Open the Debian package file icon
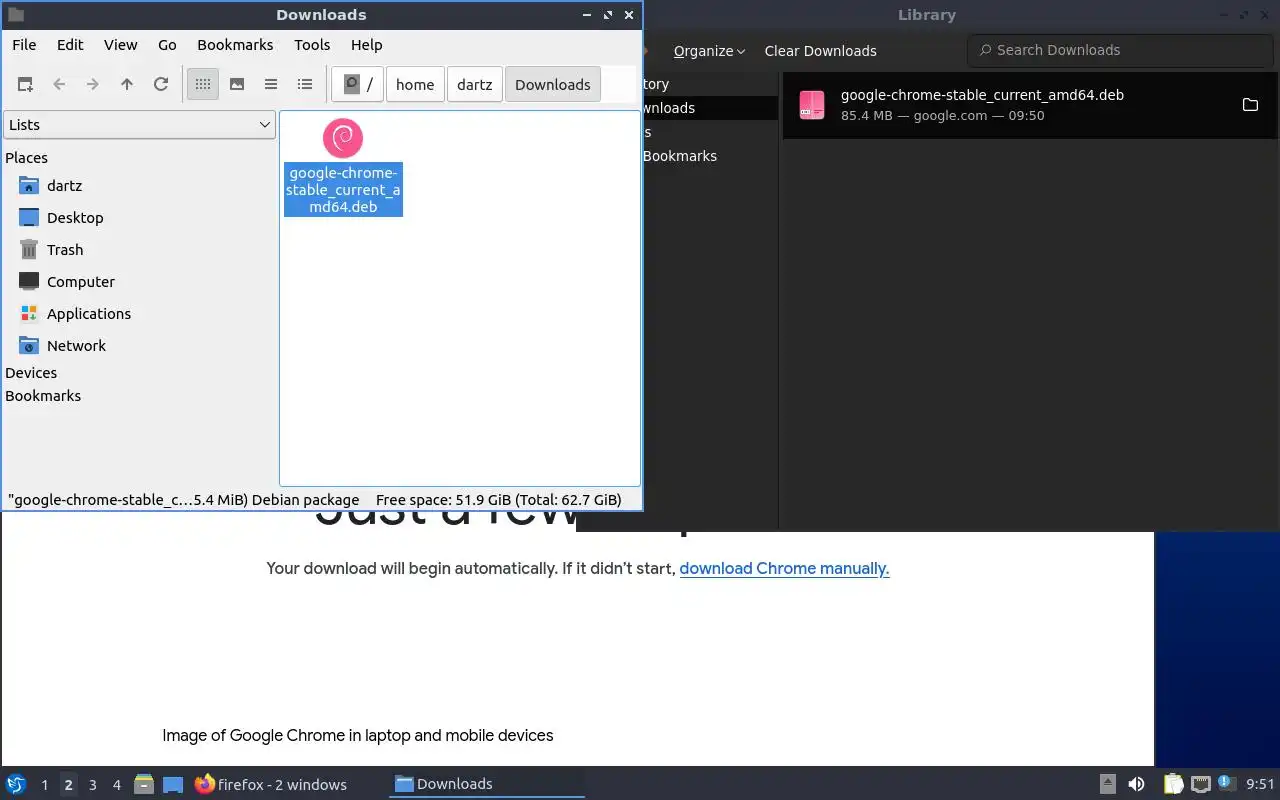1280x800 pixels. tap(343, 138)
